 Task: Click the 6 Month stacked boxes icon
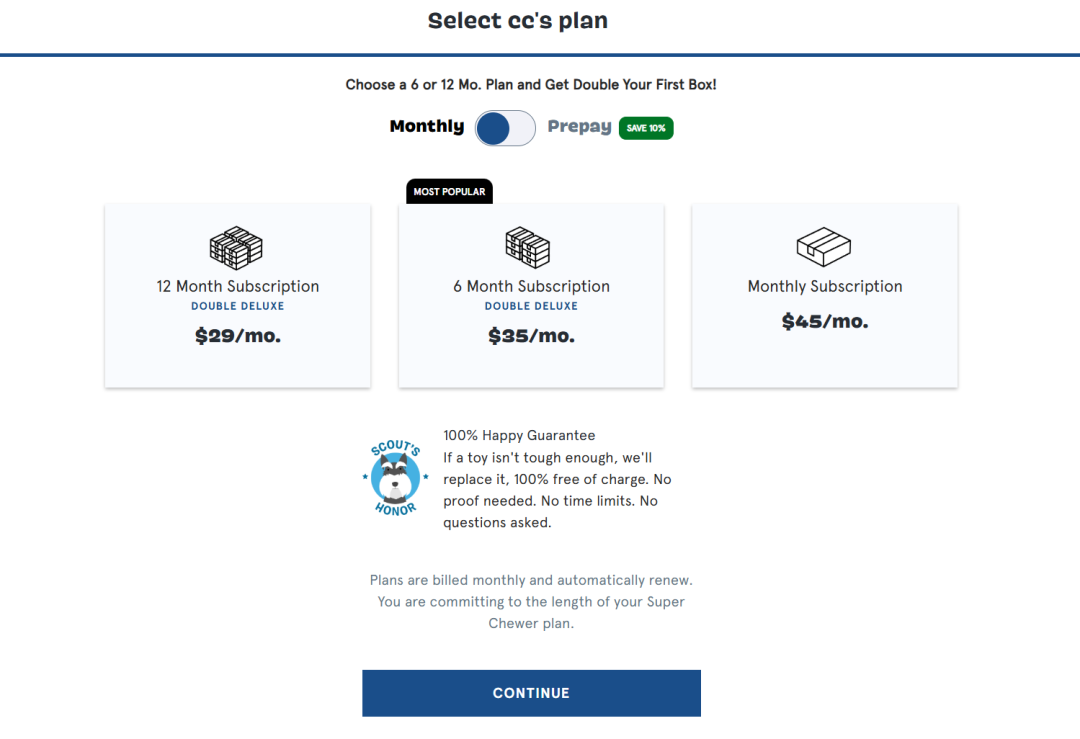point(528,248)
